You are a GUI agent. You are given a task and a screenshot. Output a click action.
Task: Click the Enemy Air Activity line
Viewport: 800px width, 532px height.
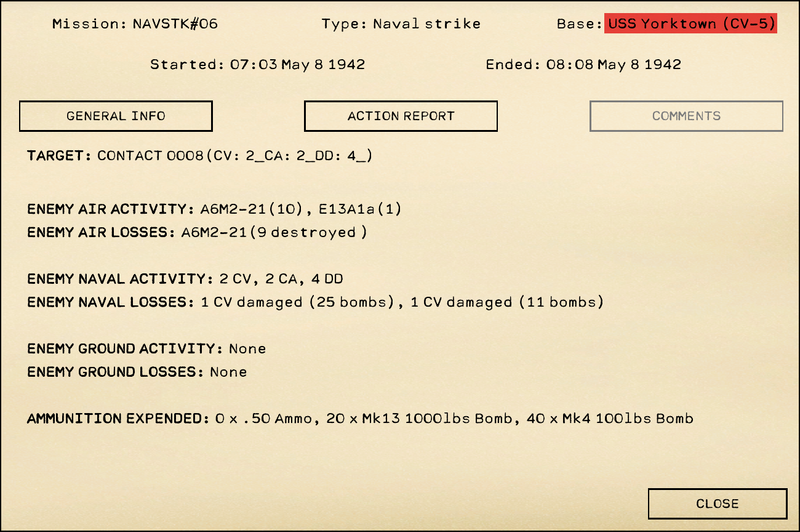pos(214,209)
